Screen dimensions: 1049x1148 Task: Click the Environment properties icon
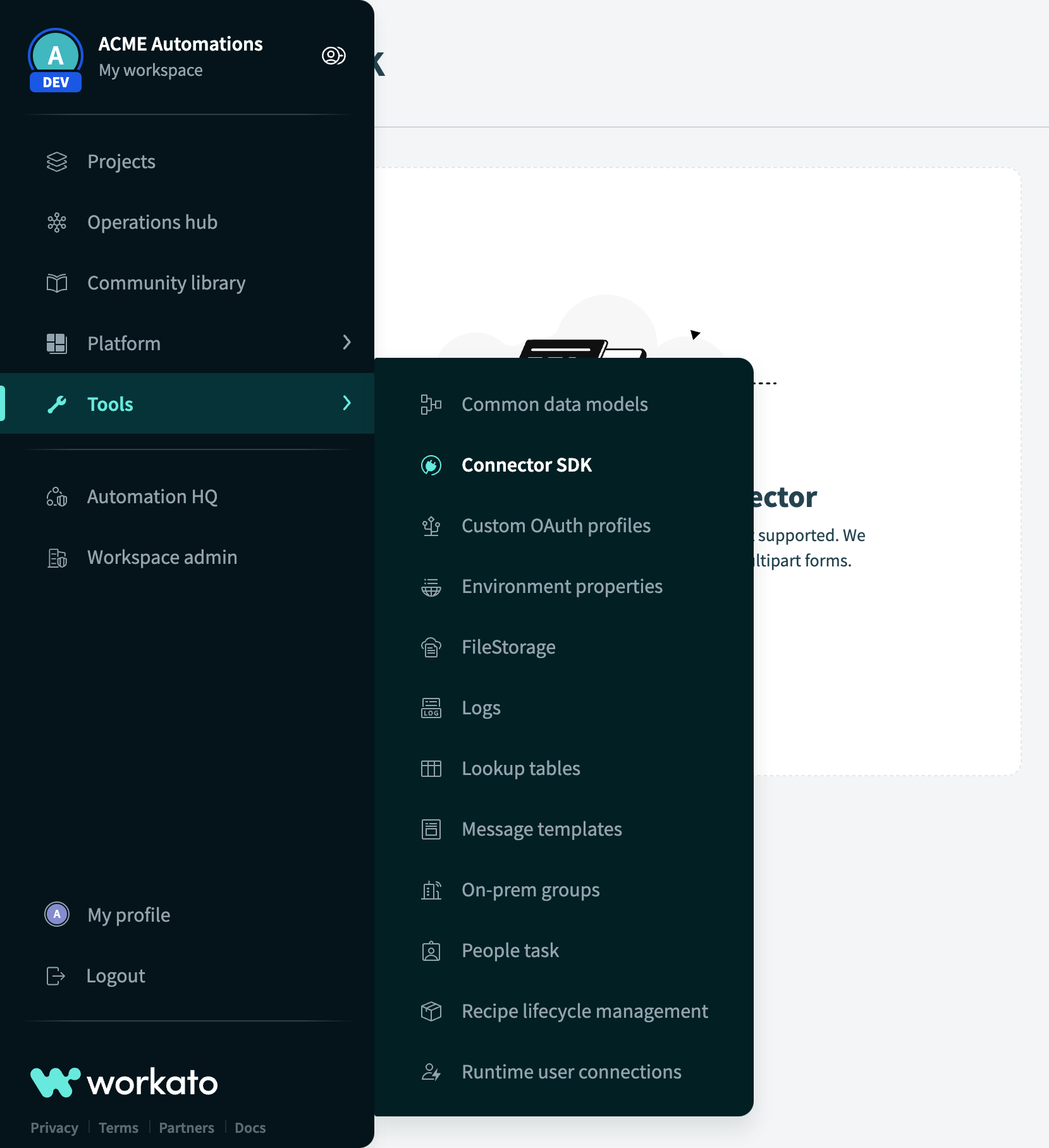point(431,587)
